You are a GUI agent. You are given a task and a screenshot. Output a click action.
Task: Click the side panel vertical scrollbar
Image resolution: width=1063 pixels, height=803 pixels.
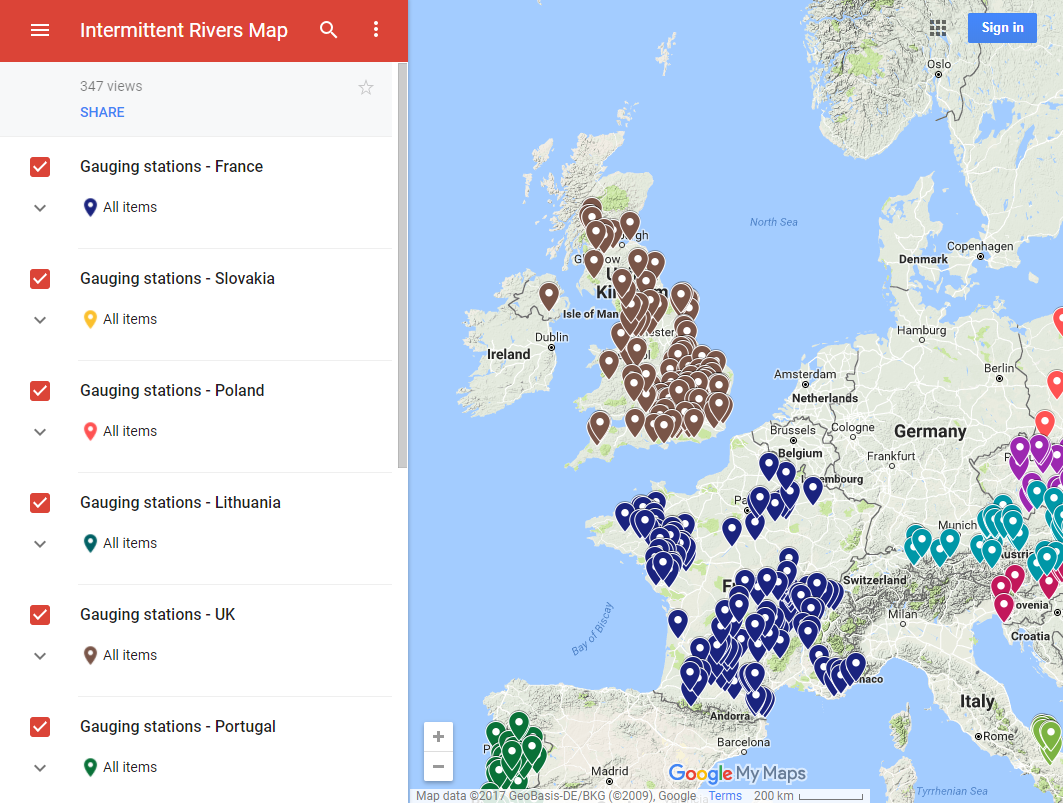point(403,265)
